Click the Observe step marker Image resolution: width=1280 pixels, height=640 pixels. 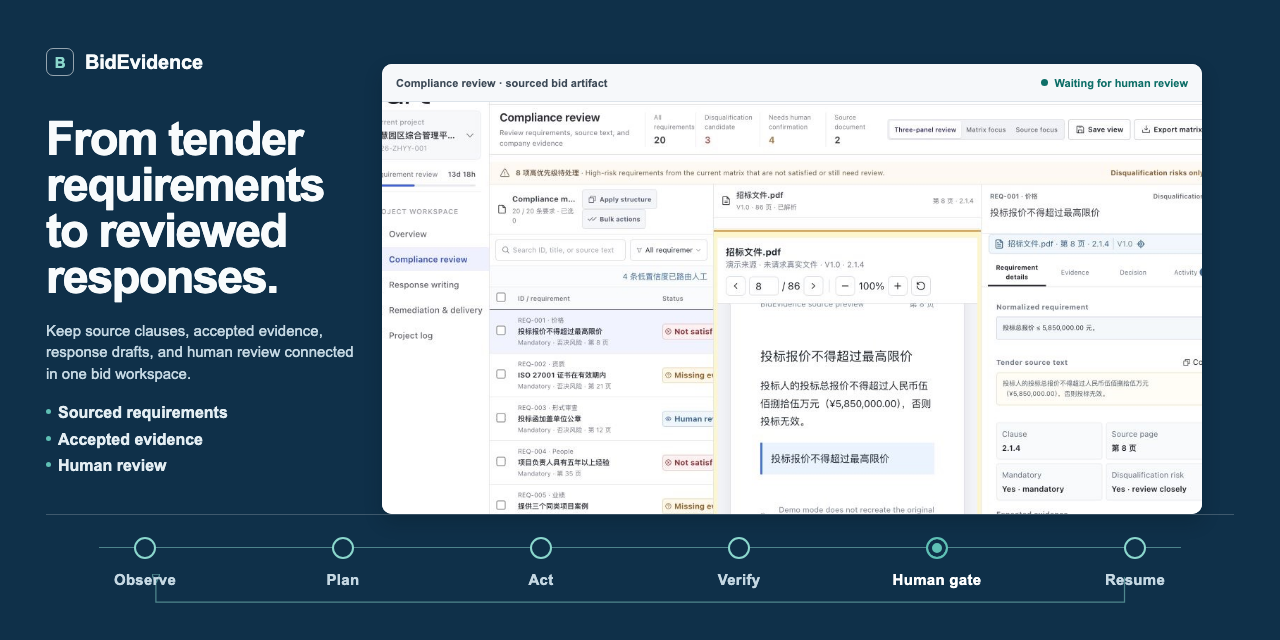[x=145, y=548]
